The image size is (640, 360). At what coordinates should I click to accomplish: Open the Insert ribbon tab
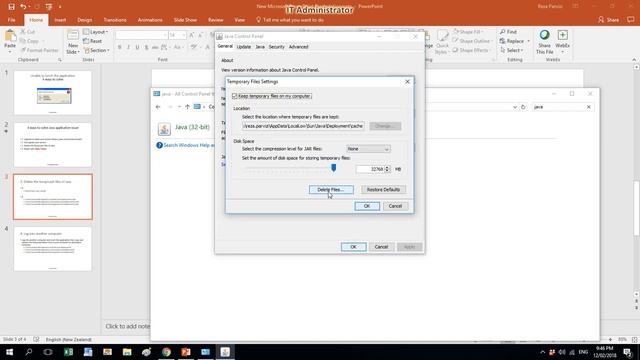60,20
